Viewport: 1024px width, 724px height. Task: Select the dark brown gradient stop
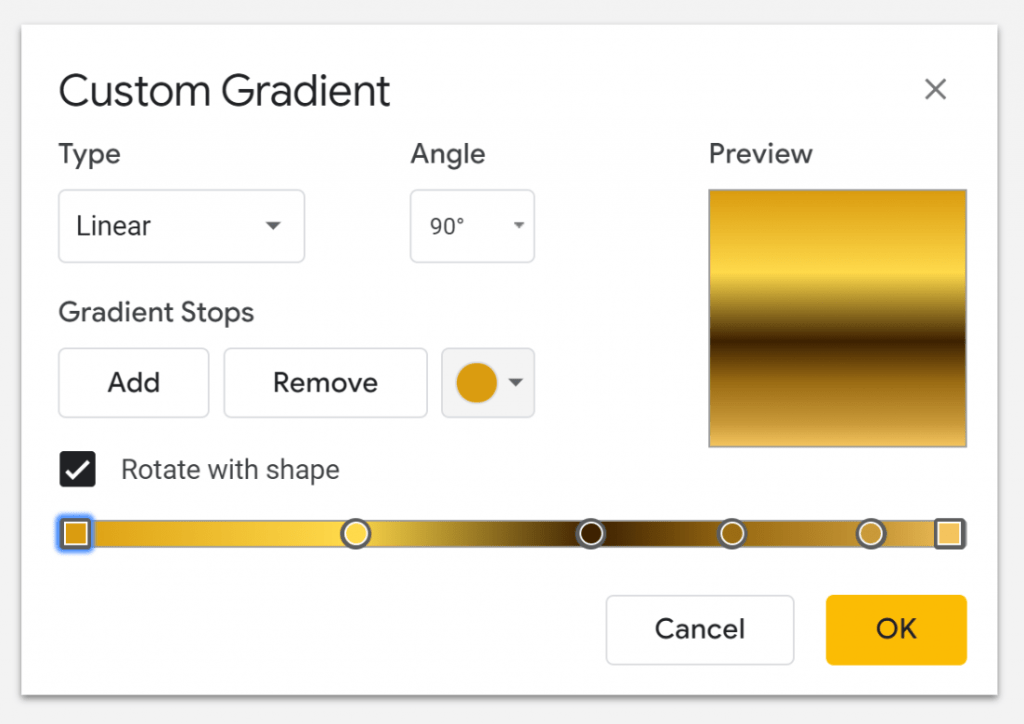click(591, 533)
